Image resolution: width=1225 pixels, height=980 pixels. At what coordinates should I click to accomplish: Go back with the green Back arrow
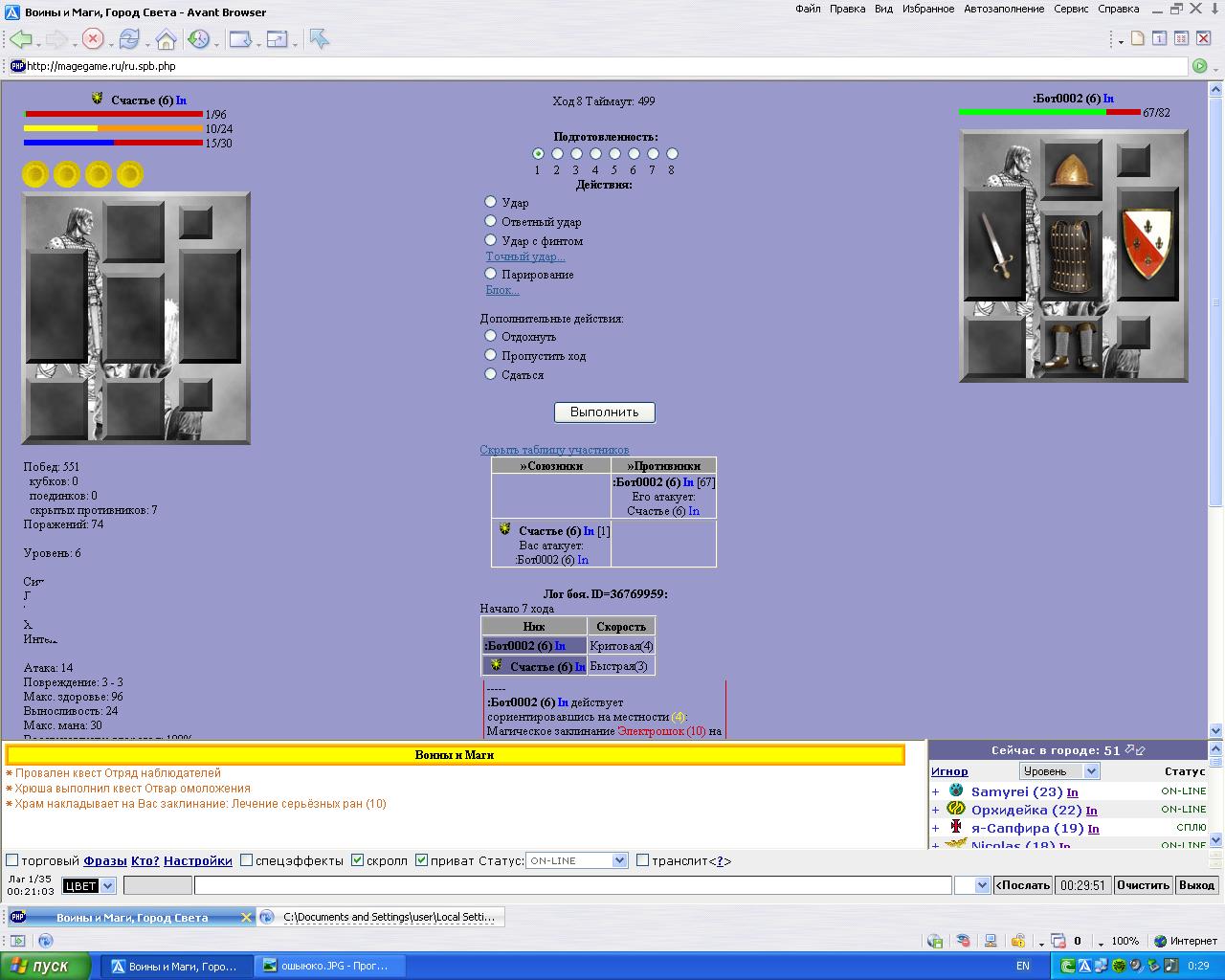click(21, 39)
